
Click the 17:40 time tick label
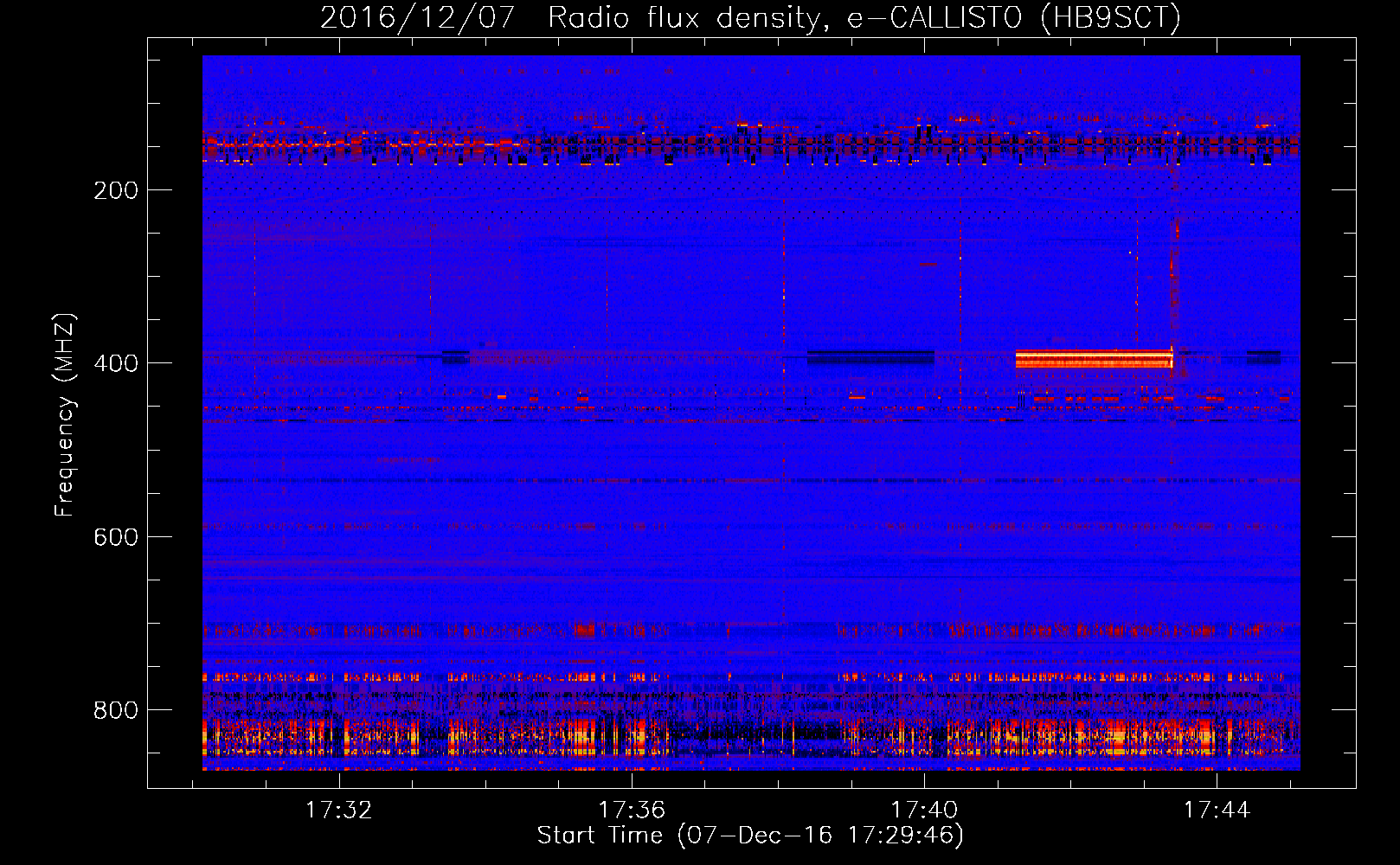click(x=924, y=810)
